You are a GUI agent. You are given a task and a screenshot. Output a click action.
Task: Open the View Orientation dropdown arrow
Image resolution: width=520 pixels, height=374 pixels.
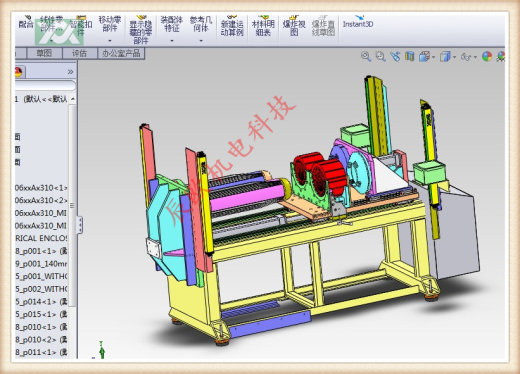point(433,57)
